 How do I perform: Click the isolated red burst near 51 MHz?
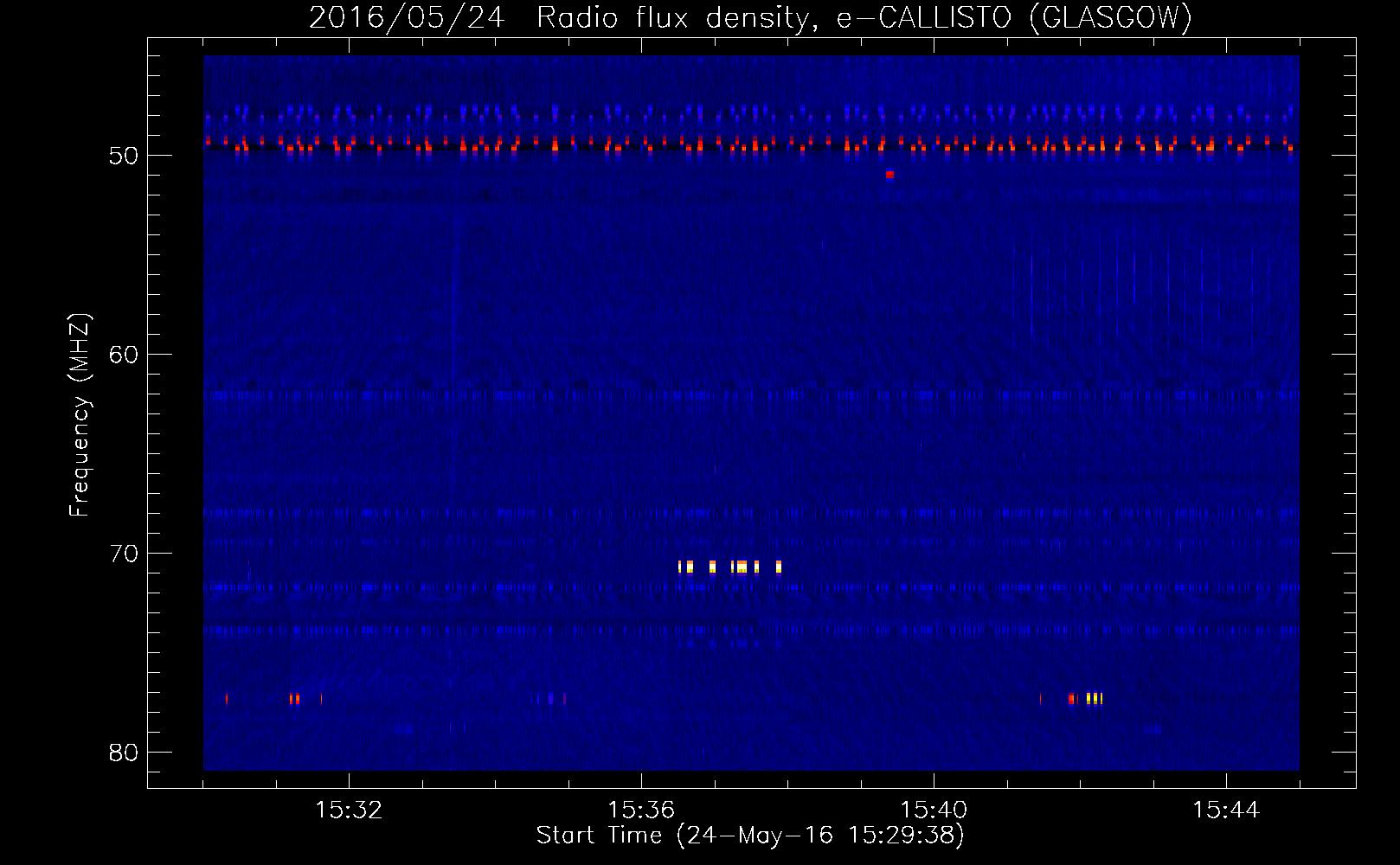tap(889, 175)
